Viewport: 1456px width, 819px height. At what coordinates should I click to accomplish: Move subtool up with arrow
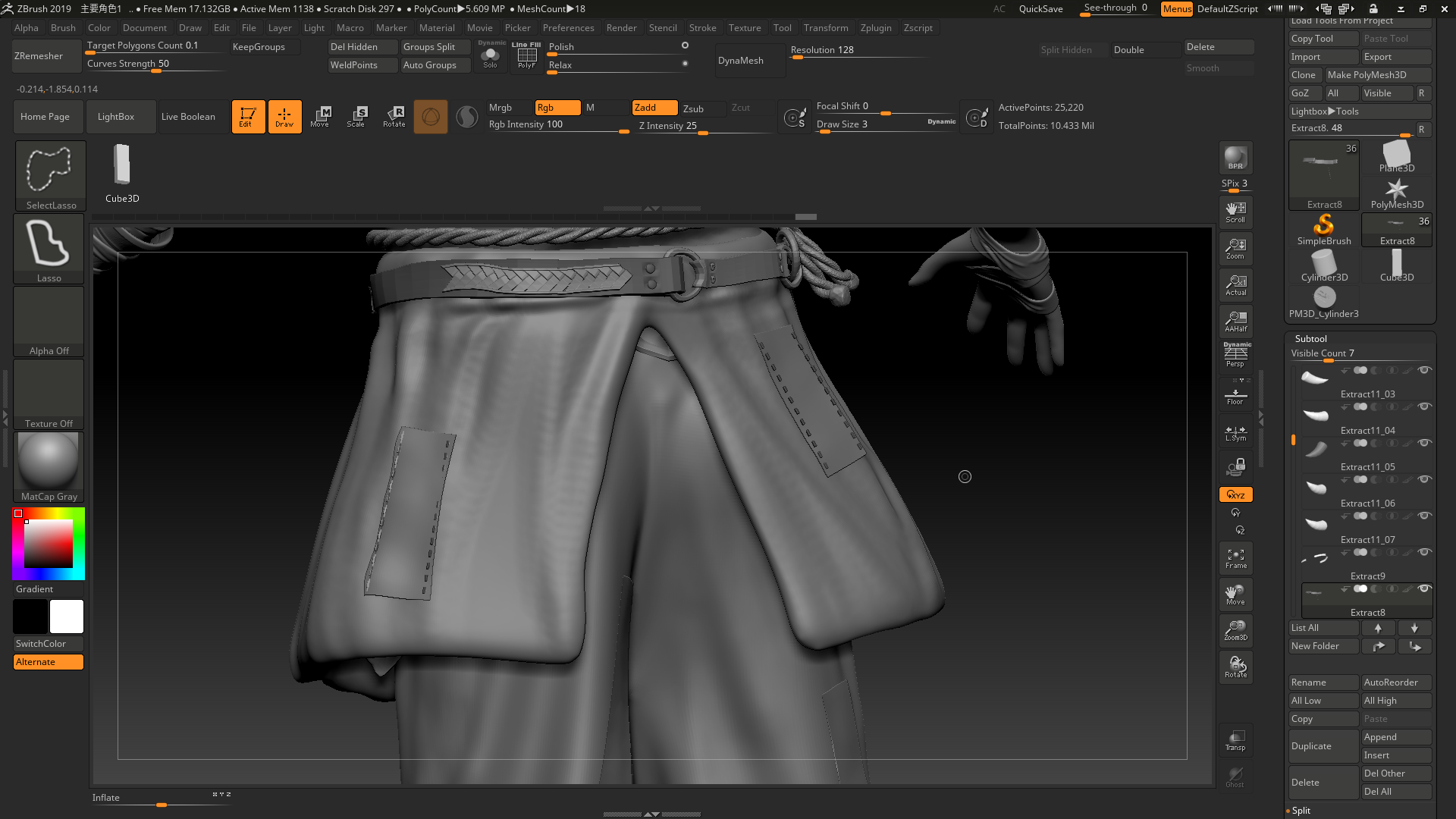coord(1378,628)
